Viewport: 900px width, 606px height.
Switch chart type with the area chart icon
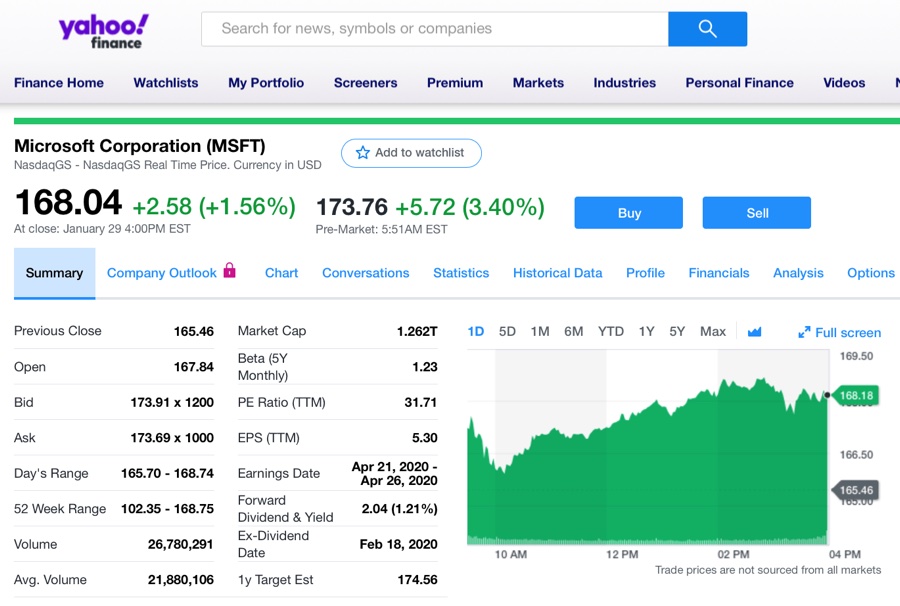[754, 332]
